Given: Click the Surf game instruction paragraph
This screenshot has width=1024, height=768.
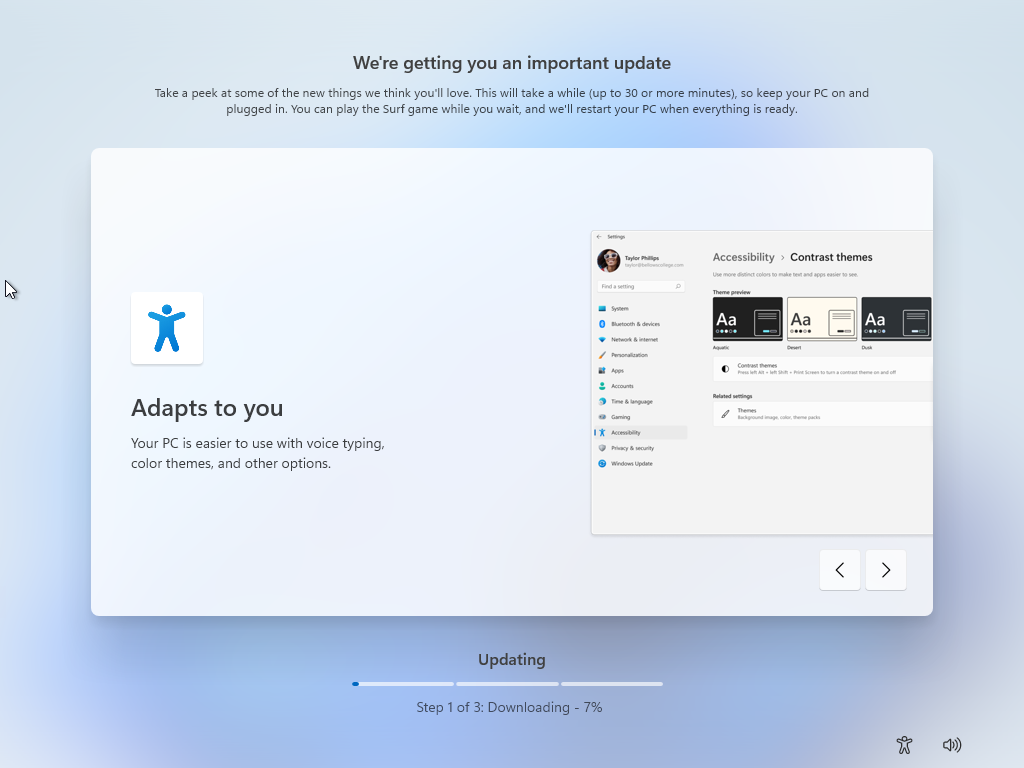Looking at the screenshot, I should [x=512, y=101].
